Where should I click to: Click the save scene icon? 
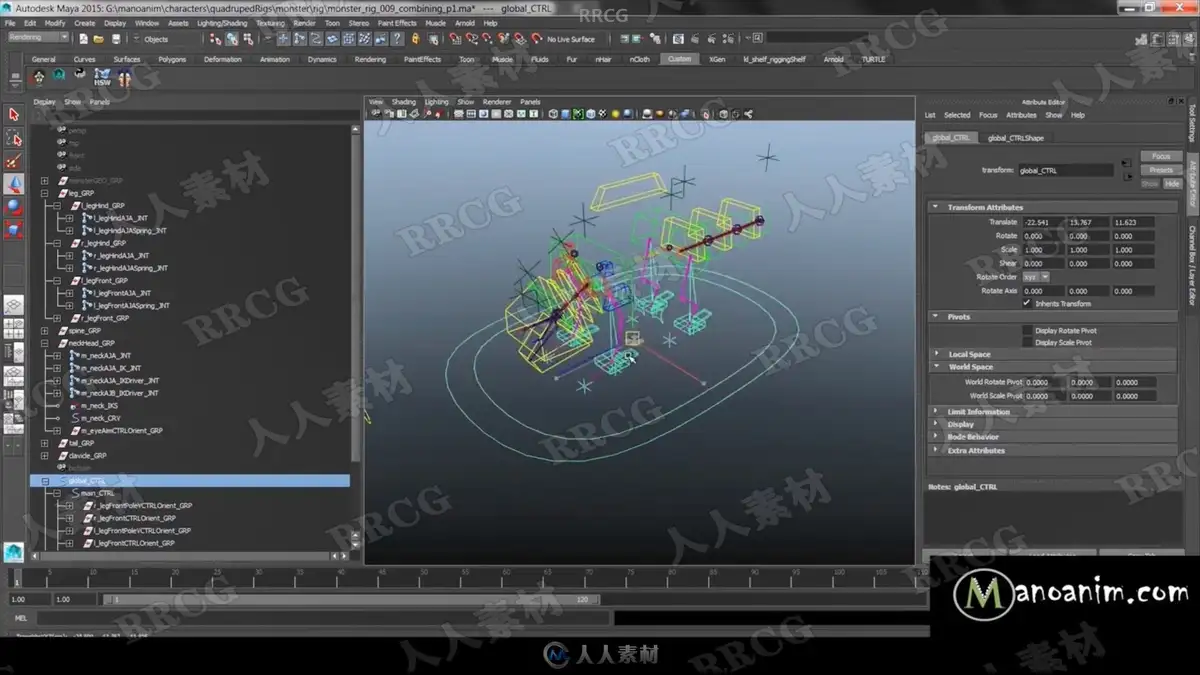pyautogui.click(x=116, y=39)
